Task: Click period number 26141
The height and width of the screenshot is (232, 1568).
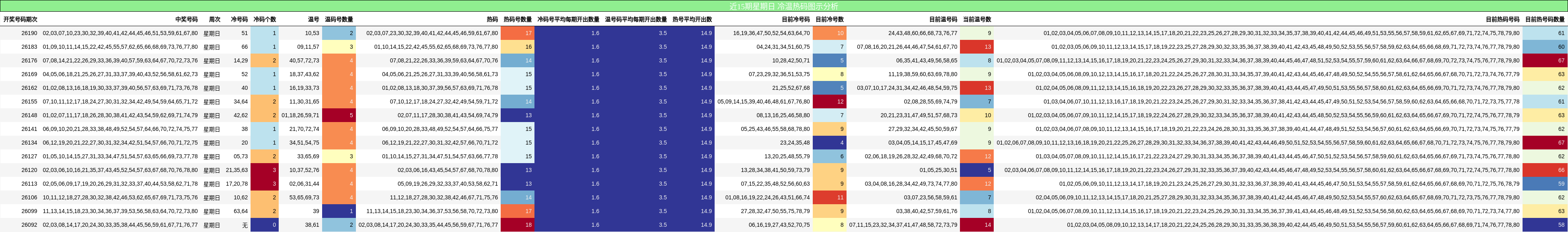Action: [29, 129]
